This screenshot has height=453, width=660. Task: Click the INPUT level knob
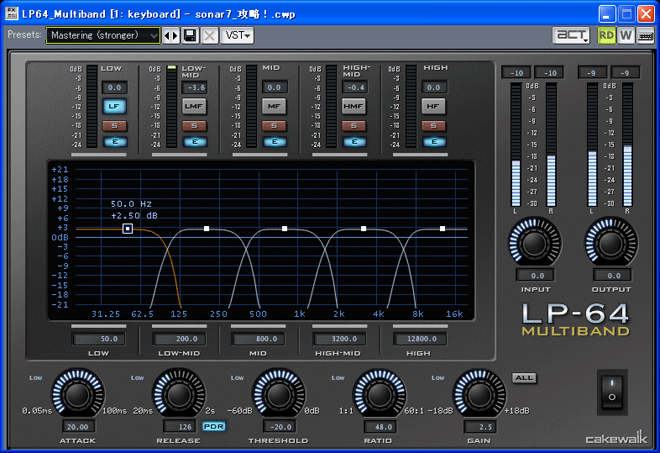[535, 242]
